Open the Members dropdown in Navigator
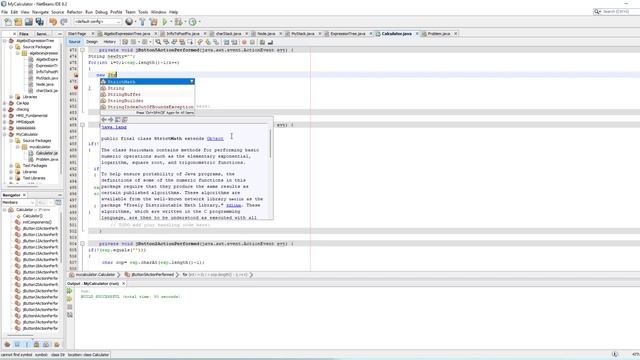The image size is (640, 360). coord(18,202)
